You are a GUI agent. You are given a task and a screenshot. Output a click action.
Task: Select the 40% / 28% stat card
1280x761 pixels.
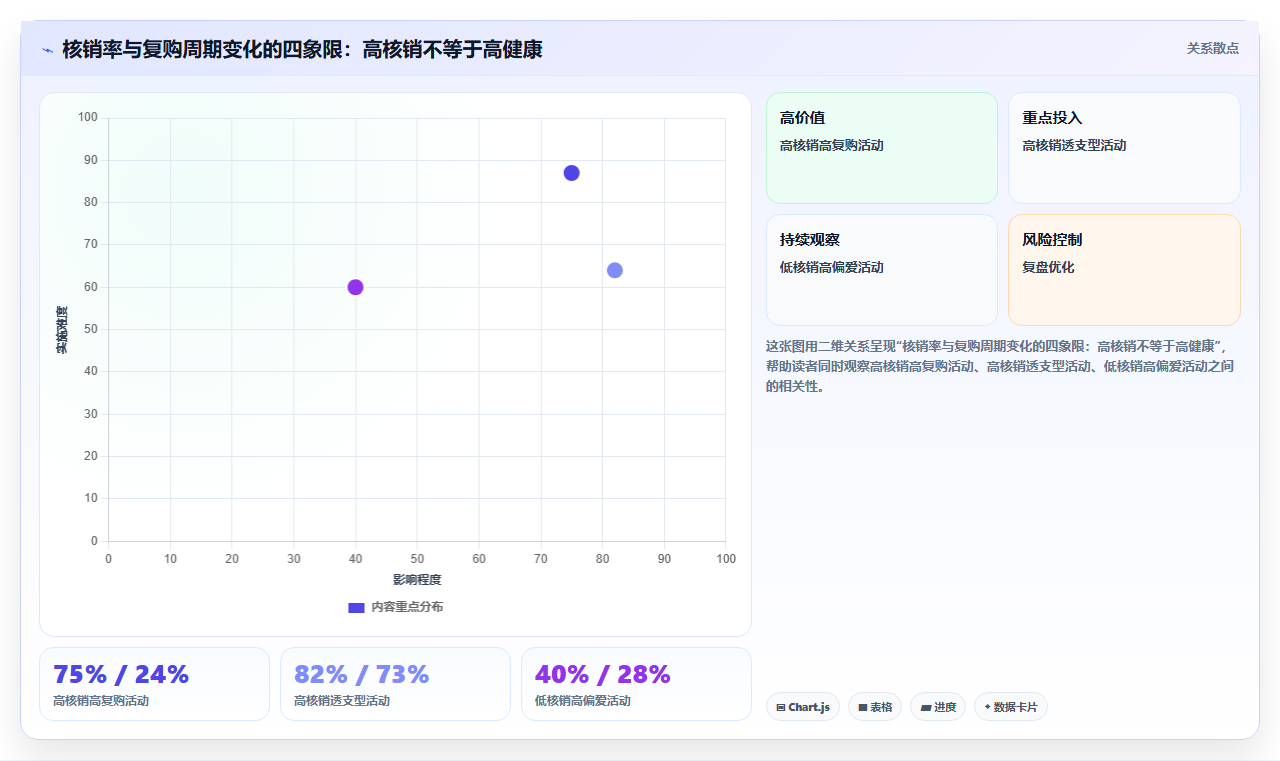click(x=636, y=684)
